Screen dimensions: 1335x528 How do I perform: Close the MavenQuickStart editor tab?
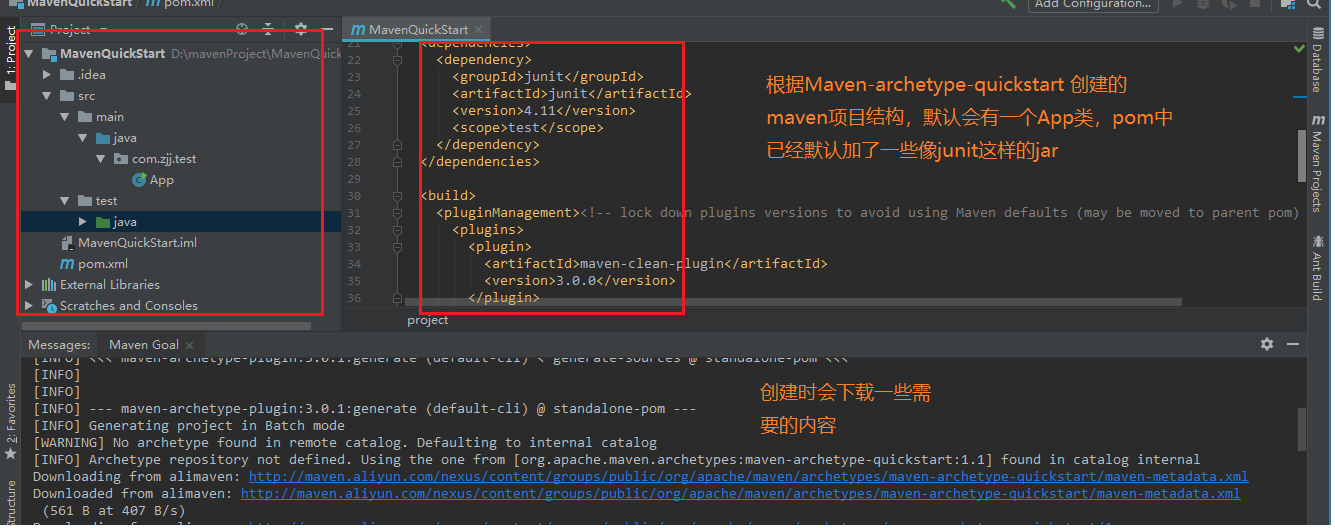point(478,29)
